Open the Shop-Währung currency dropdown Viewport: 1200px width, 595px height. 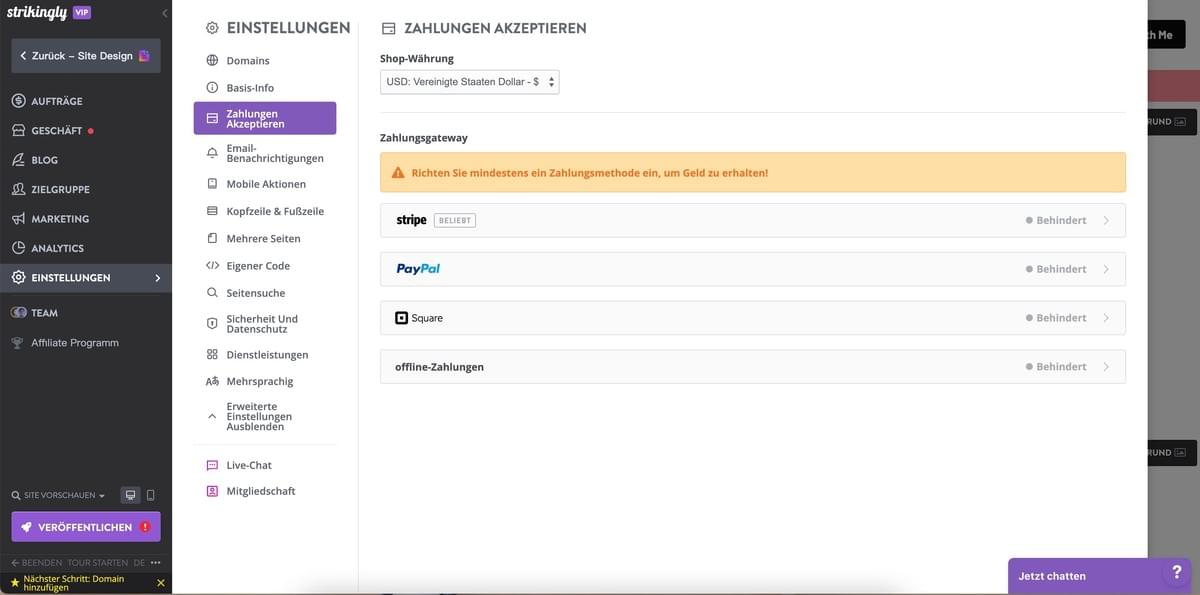point(469,81)
